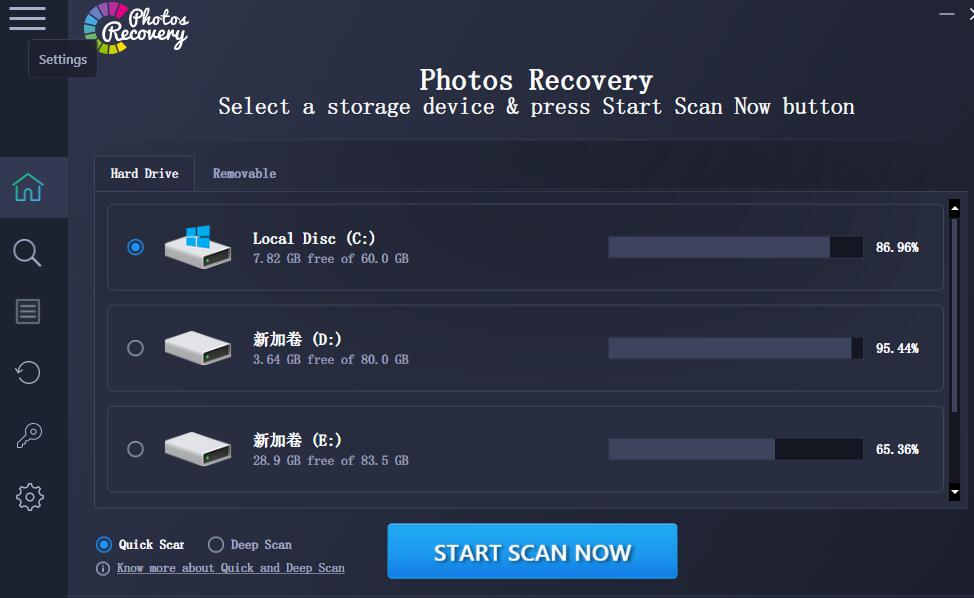This screenshot has height=598, width=974.
Task: Click the info icon beside Know more link
Action: [x=103, y=569]
